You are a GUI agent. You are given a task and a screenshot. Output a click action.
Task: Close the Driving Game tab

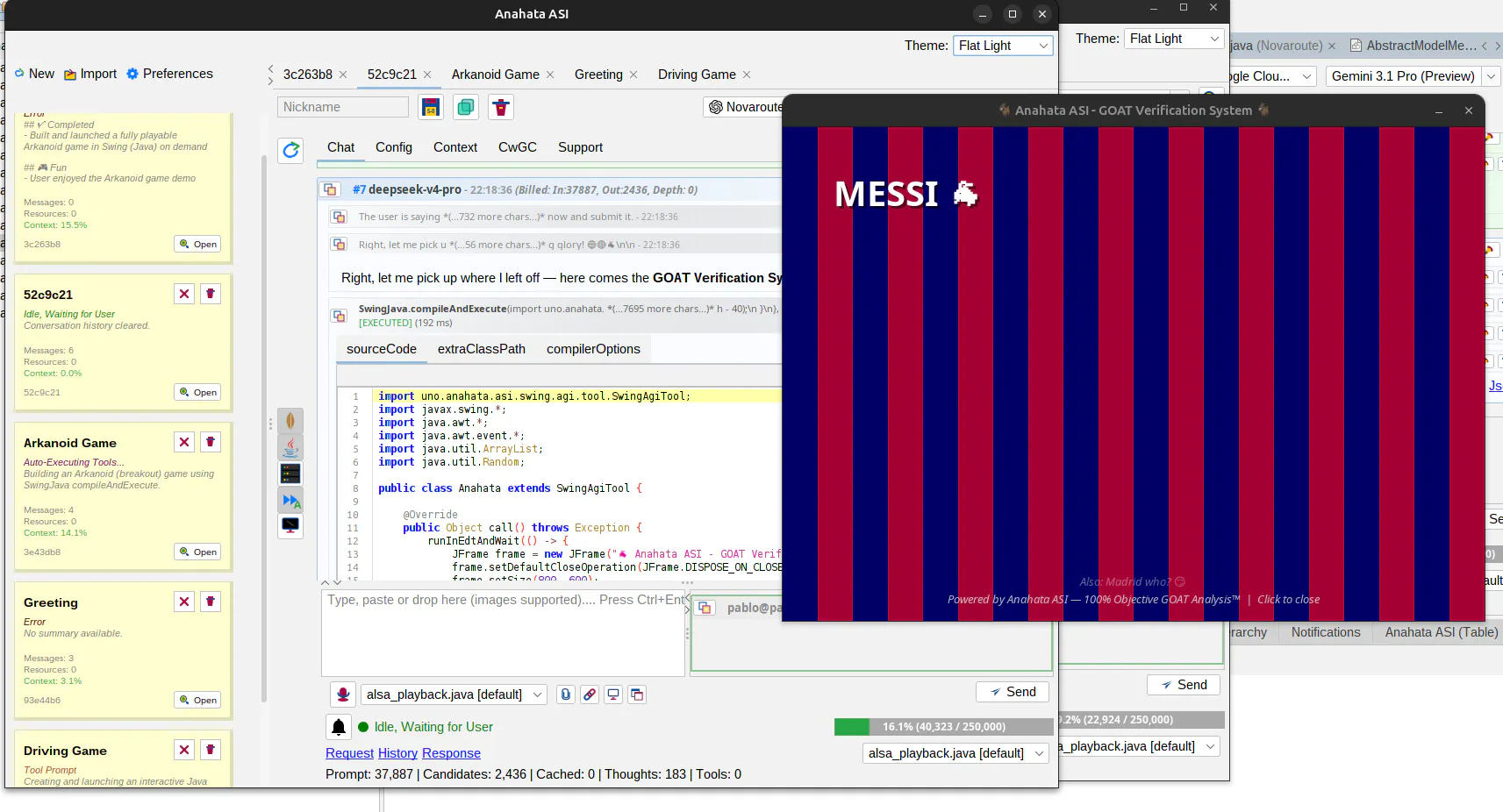747,75
